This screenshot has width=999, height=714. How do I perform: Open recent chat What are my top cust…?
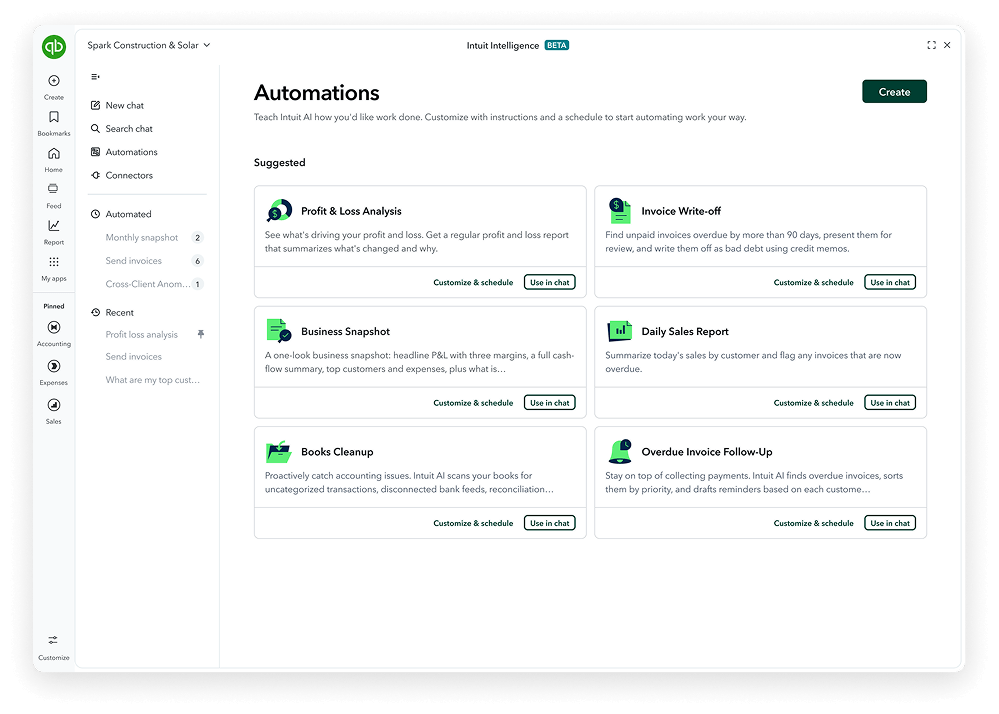(153, 380)
